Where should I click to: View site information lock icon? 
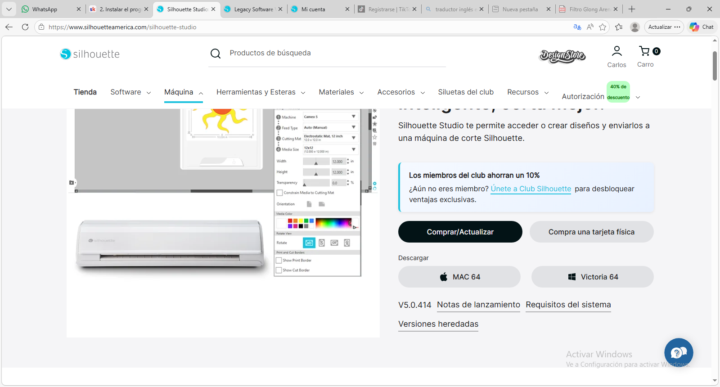[41, 27]
